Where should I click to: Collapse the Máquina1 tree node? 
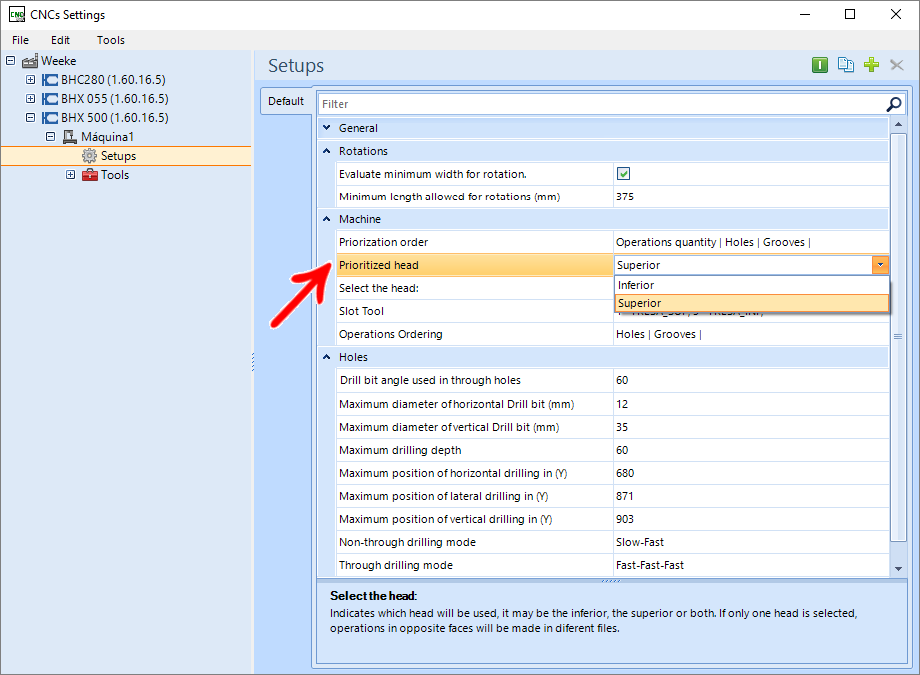tap(50, 136)
